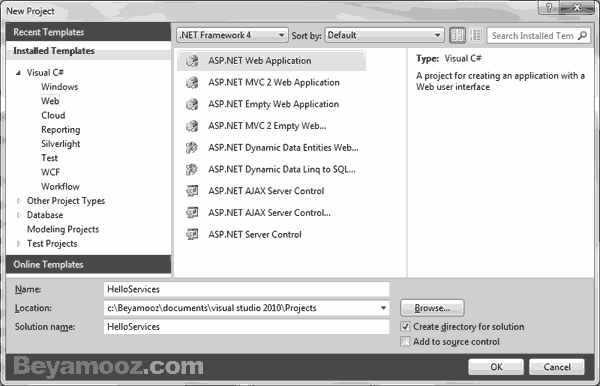Select the Workflow category
This screenshot has height=386, width=600.
click(60, 187)
